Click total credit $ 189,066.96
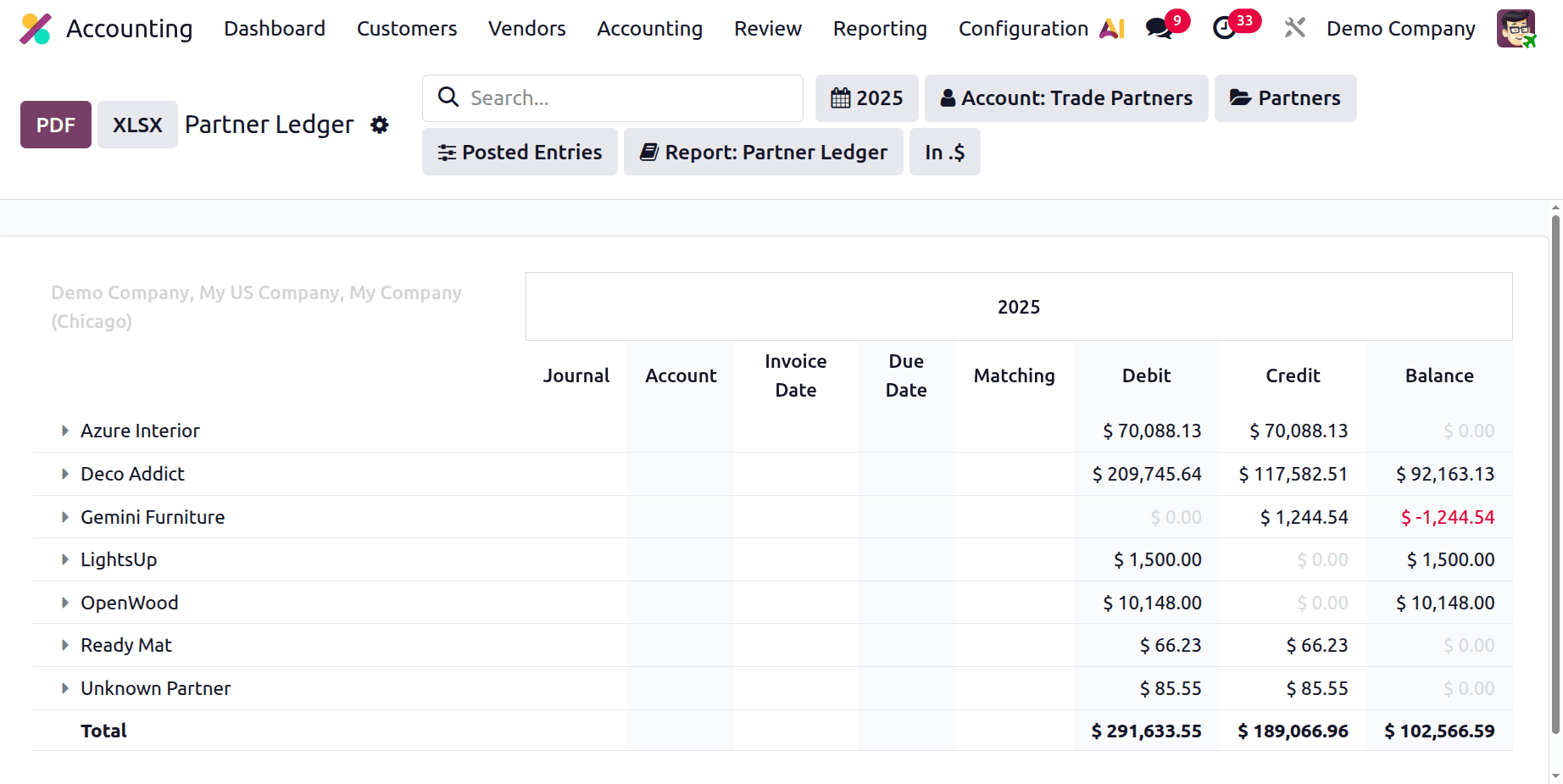The image size is (1563, 784). tap(1293, 731)
